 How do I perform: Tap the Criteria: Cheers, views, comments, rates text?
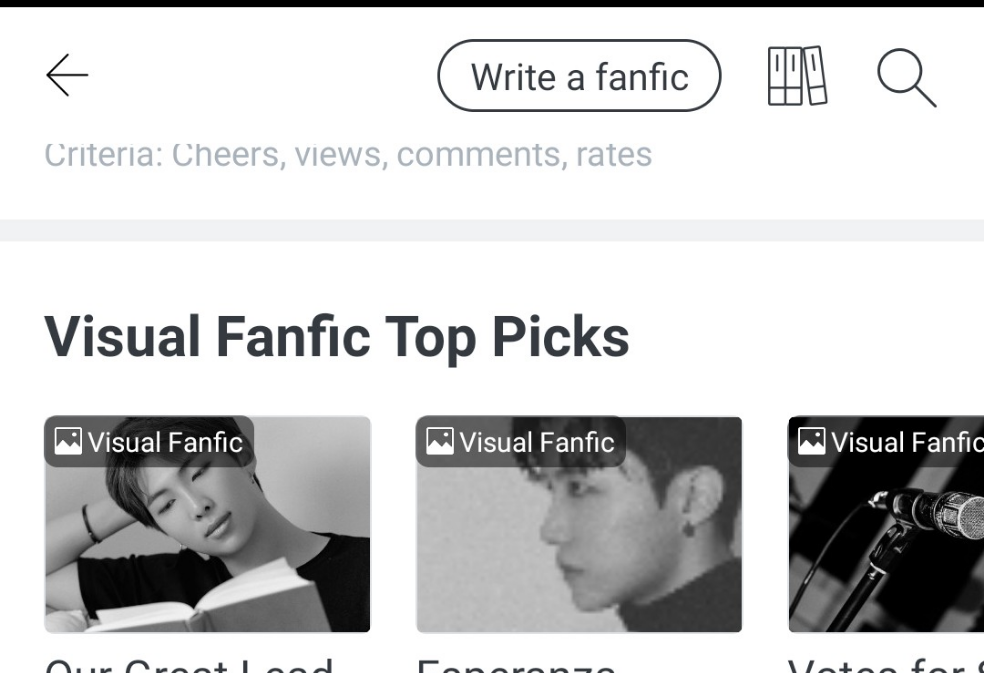348,155
